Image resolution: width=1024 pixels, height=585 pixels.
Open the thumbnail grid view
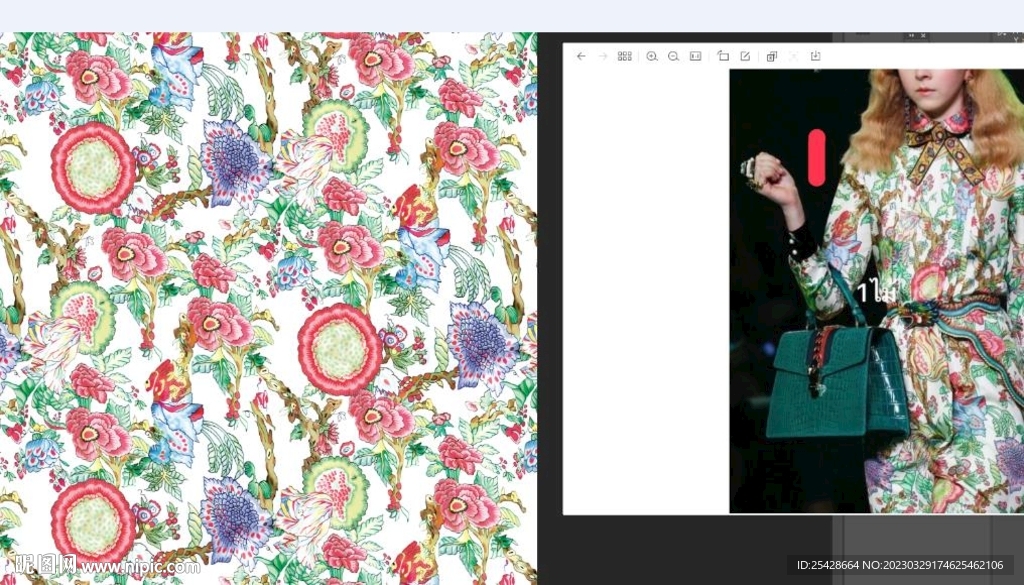tap(625, 56)
